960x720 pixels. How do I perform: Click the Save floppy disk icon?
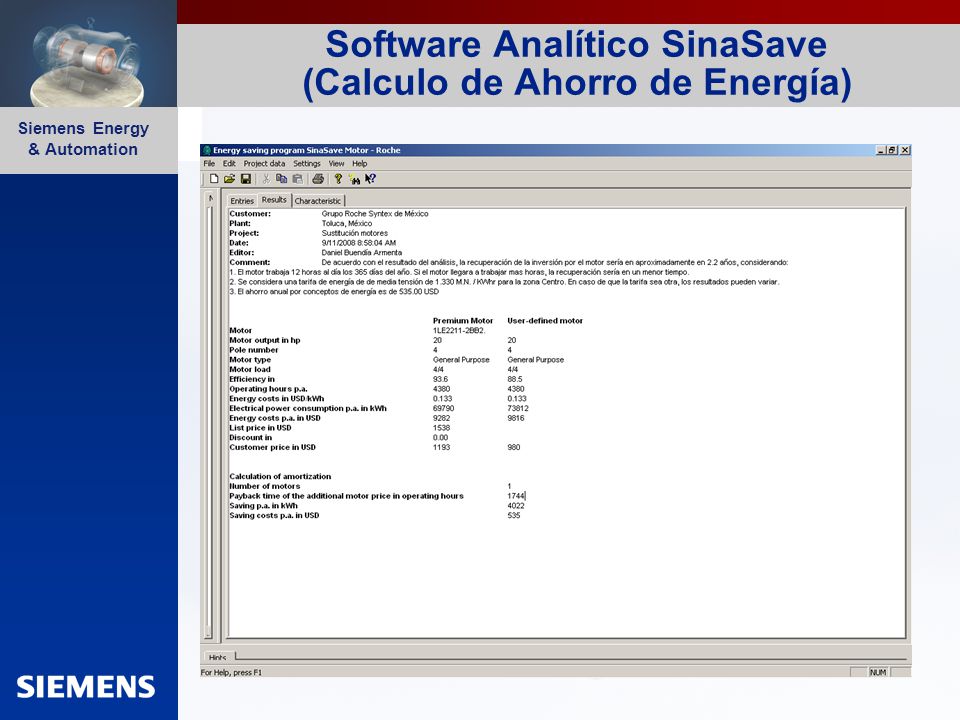246,179
